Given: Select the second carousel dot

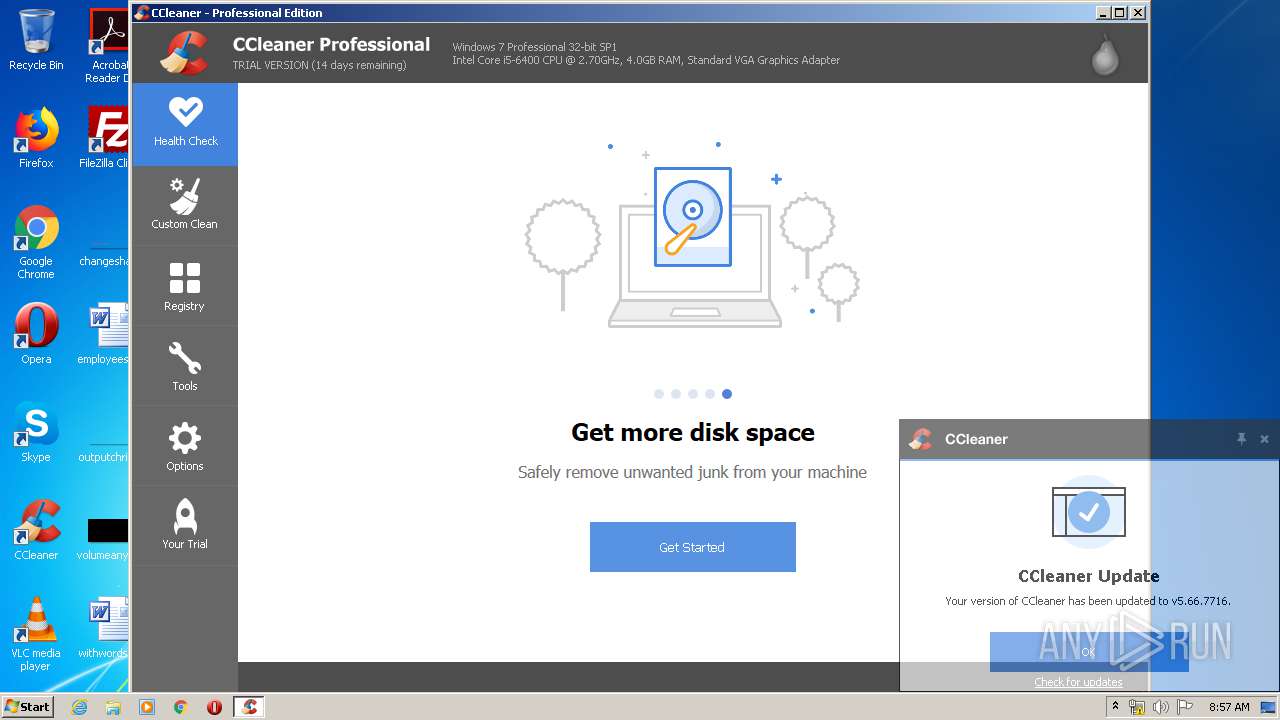Looking at the screenshot, I should pyautogui.click(x=676, y=394).
